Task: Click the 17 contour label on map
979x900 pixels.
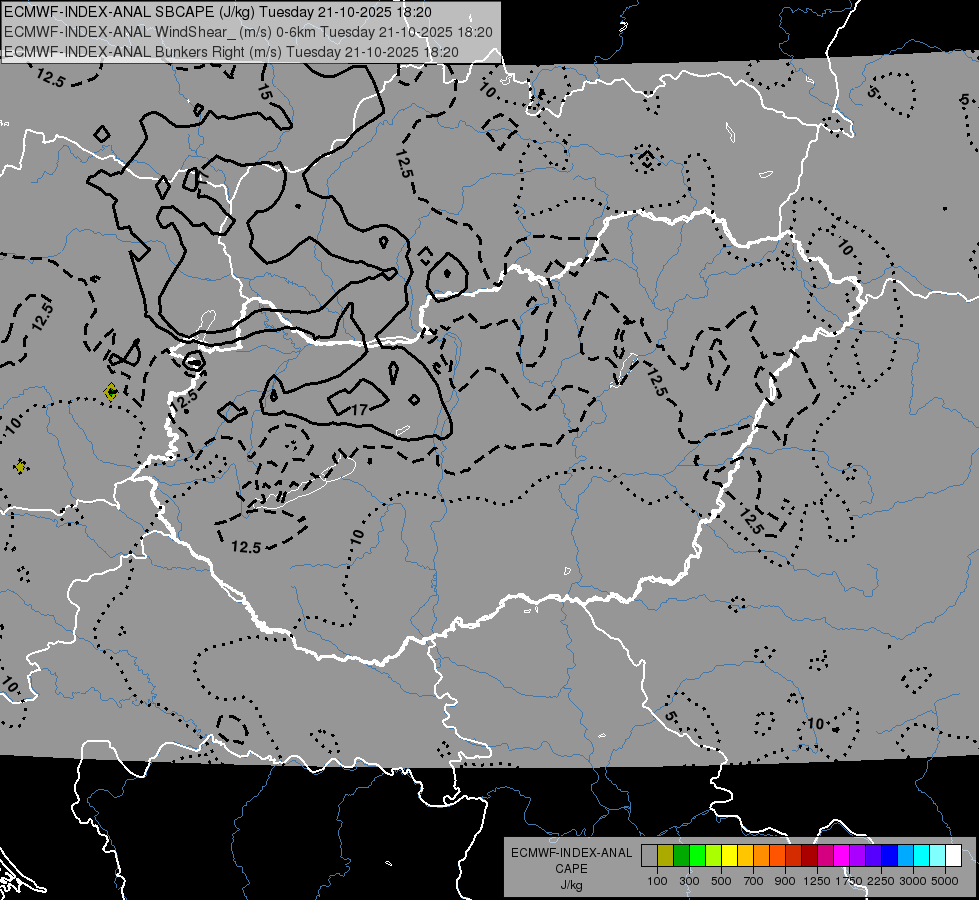Action: coord(359,410)
